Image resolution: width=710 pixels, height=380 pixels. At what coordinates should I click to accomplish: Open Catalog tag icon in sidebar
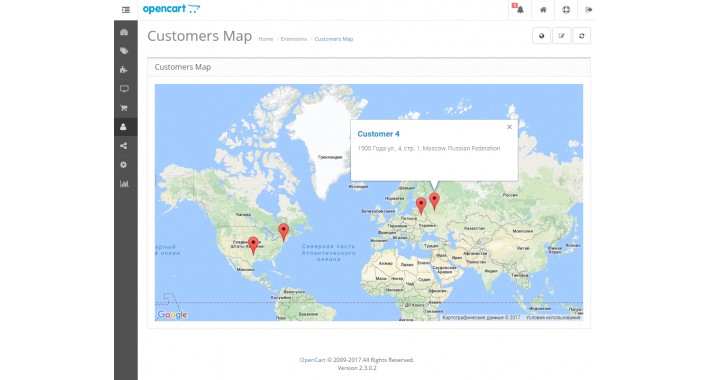pos(124,51)
